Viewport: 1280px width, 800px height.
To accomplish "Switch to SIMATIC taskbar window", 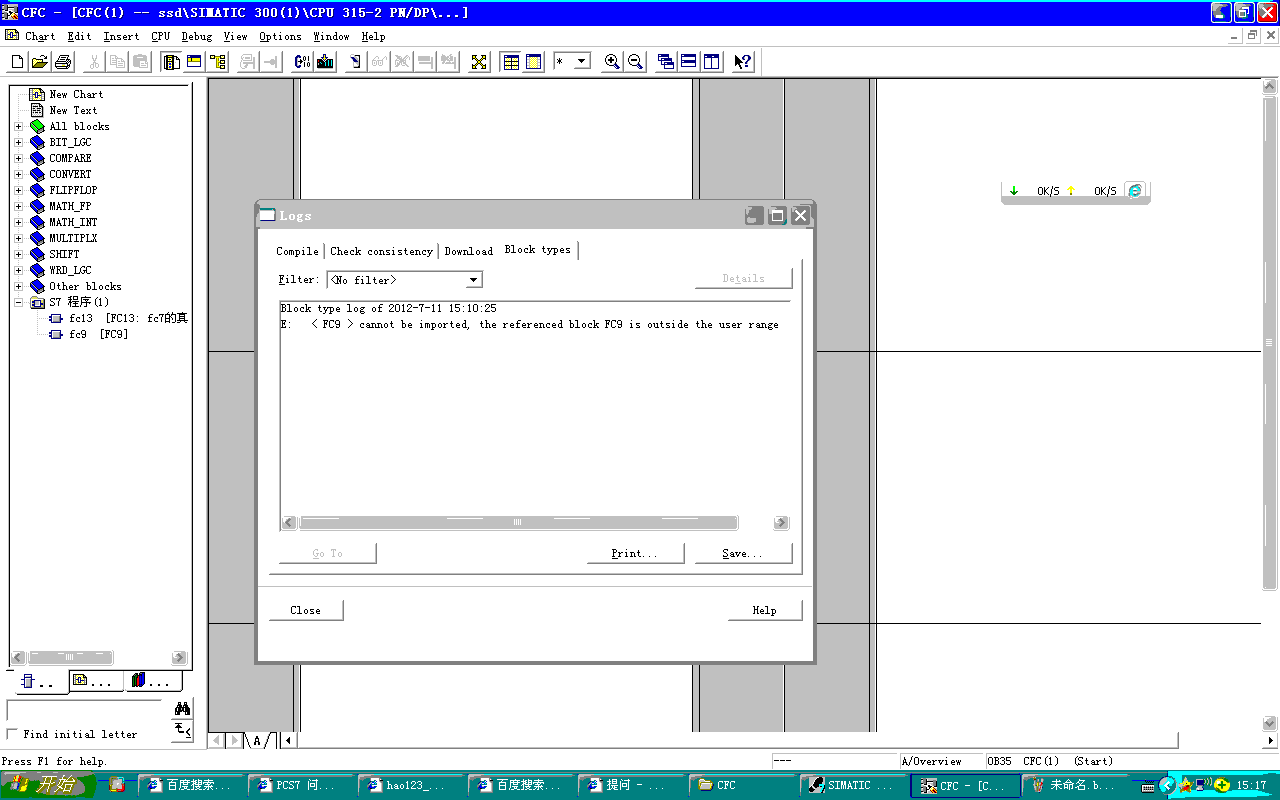I will (853, 785).
